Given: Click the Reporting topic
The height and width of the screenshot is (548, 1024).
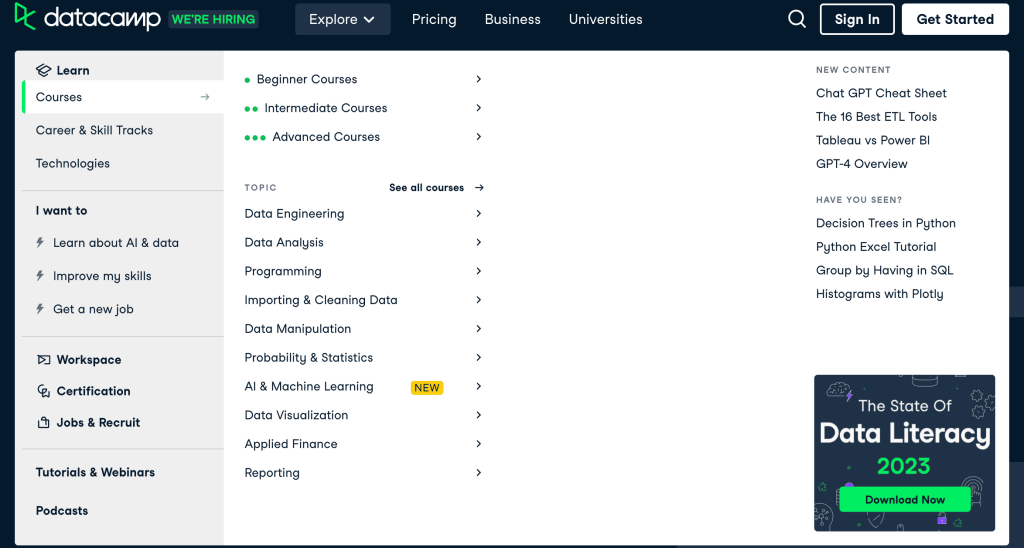Looking at the screenshot, I should pyautogui.click(x=272, y=473).
